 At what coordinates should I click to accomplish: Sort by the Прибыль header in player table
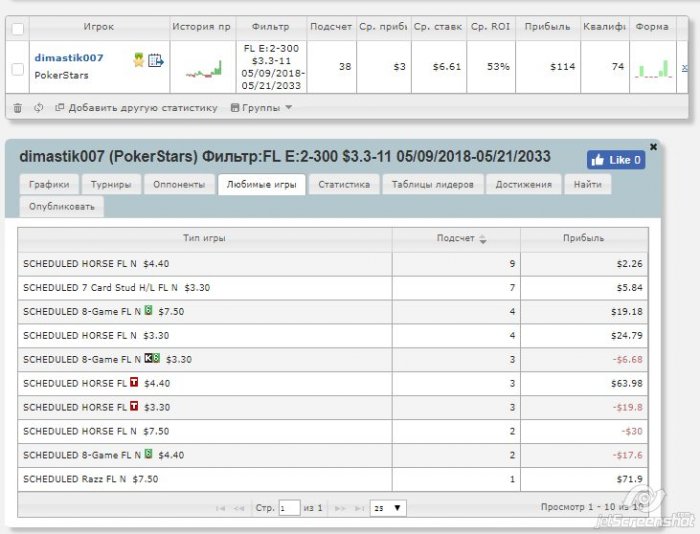click(547, 27)
